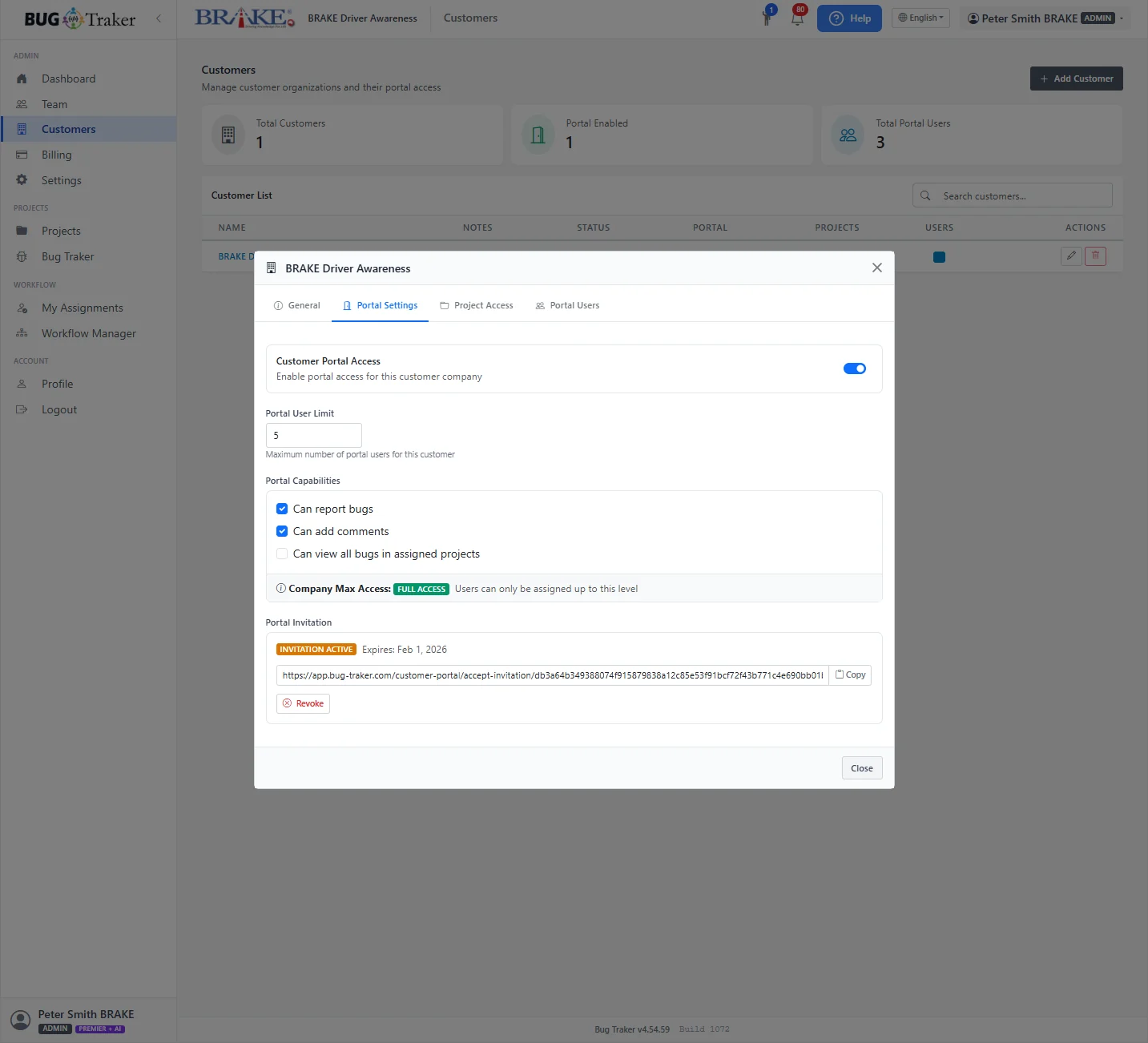Click the Close button in the dialog footer

(x=862, y=768)
